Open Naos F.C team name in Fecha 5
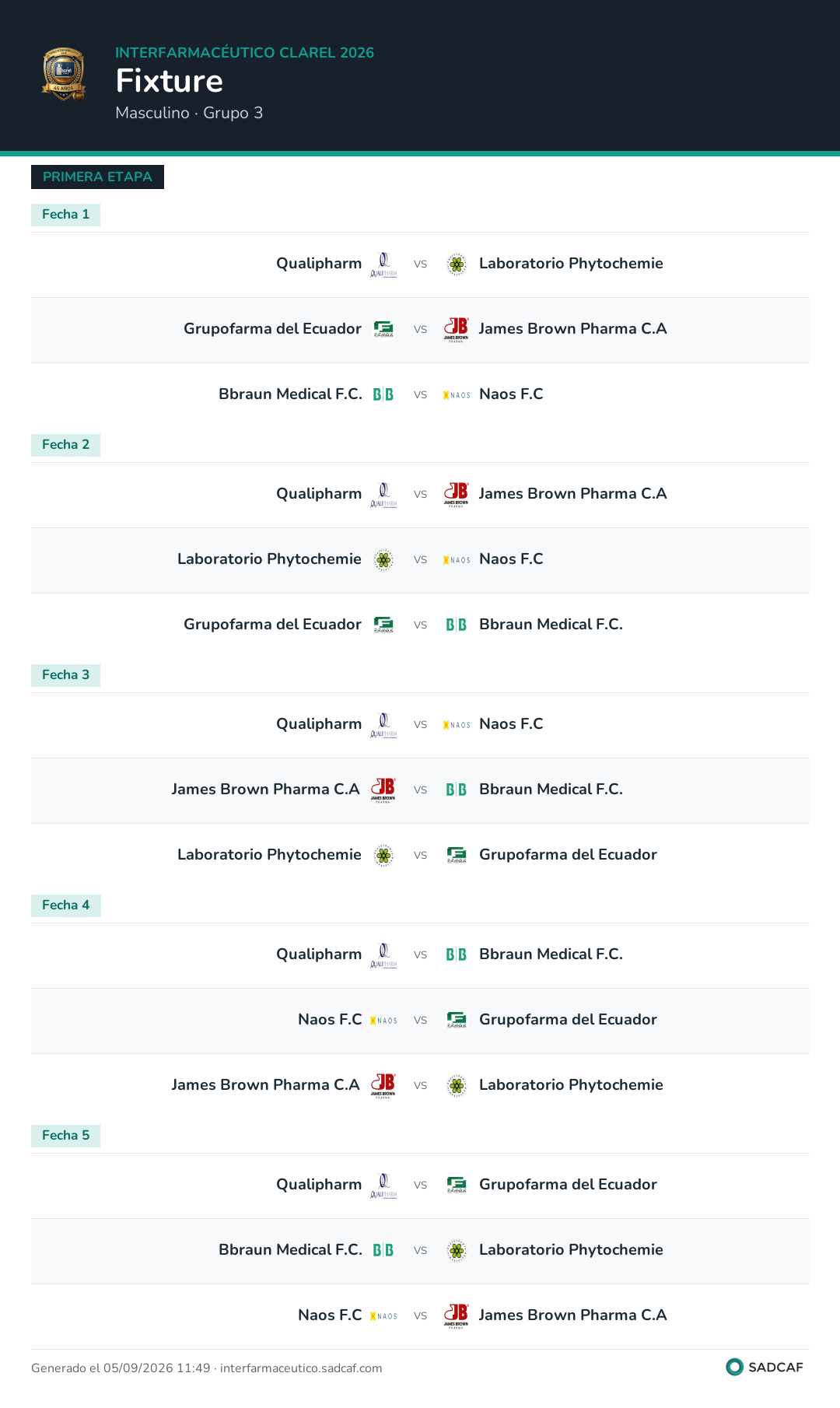Screen dimensions: 840x1408 click(x=330, y=1315)
